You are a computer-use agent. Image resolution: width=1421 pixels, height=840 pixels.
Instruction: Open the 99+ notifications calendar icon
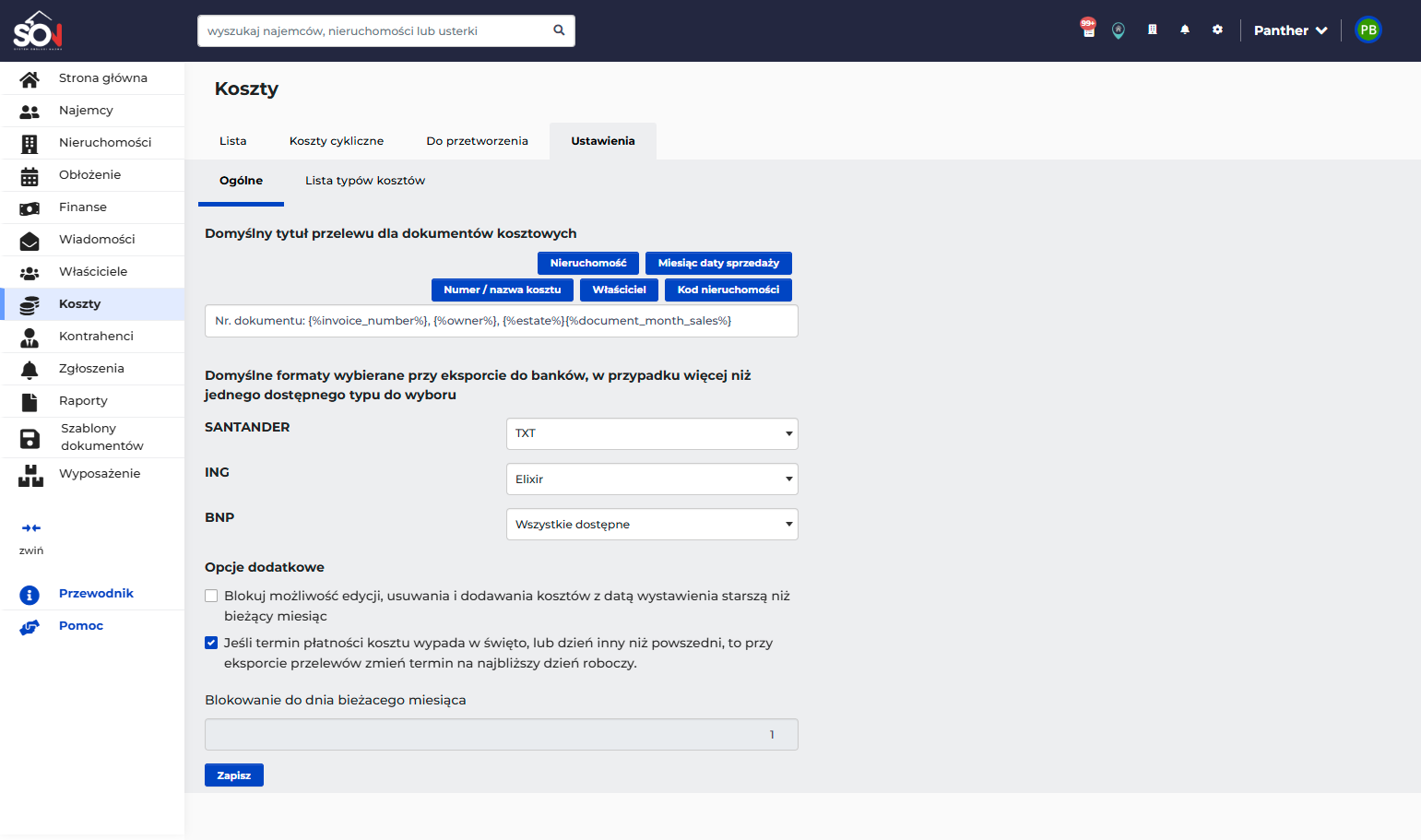[x=1088, y=29]
